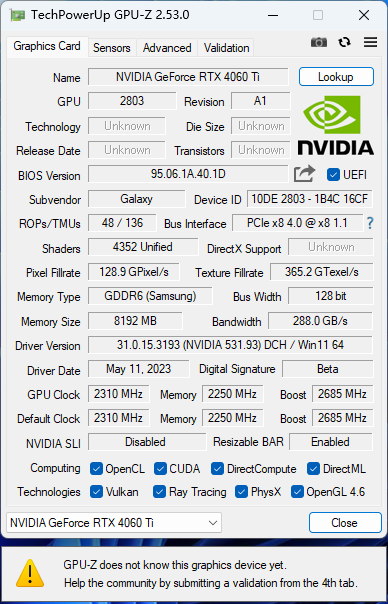The width and height of the screenshot is (388, 604).
Task: Click the NVIDIA logo image
Action: point(336,125)
